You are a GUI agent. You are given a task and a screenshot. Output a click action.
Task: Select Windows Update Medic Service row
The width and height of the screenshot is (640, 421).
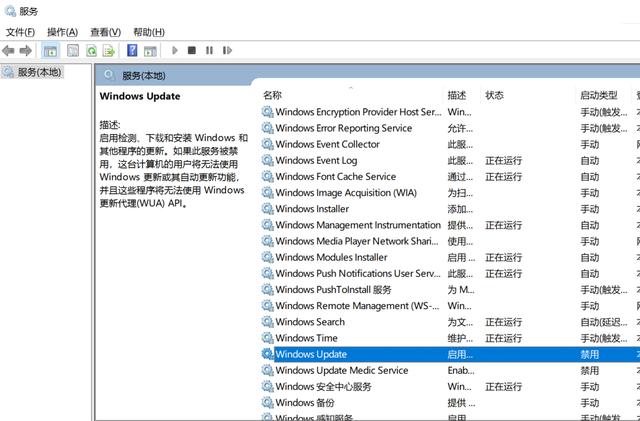click(x=451, y=370)
